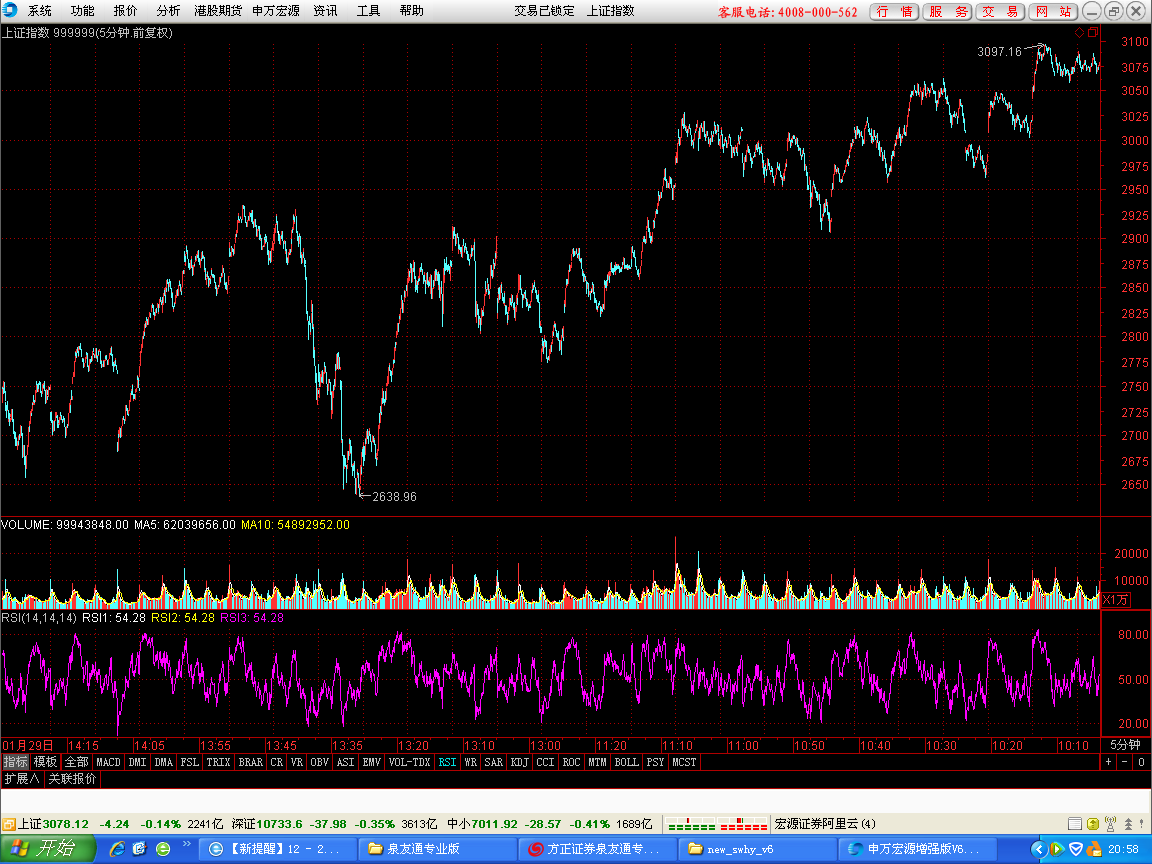Open the 帮助 menu
The image size is (1152, 864).
pos(411,11)
